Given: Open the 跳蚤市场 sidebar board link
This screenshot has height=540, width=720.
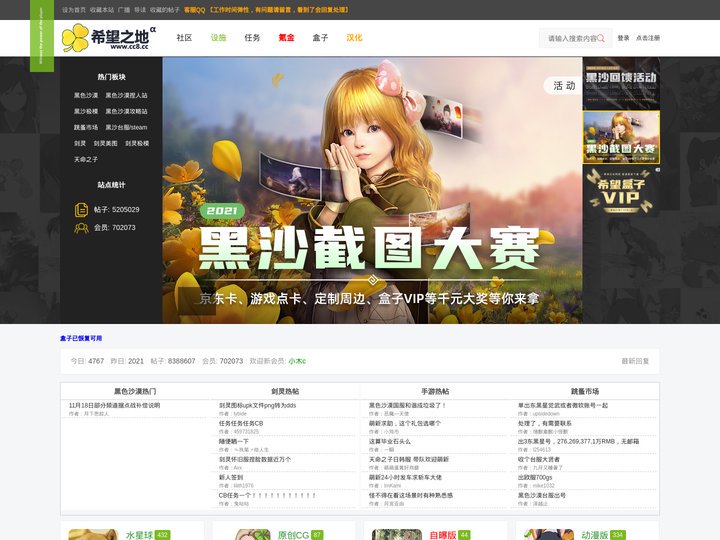Looking at the screenshot, I should pos(86,128).
